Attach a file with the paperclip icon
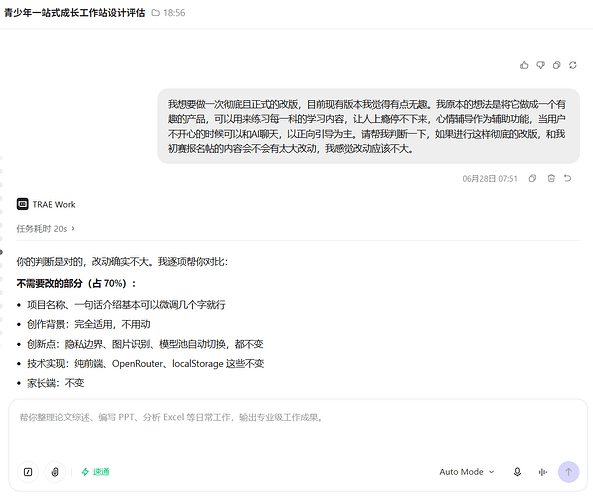Viewport: 593px width, 500px height. [55, 472]
